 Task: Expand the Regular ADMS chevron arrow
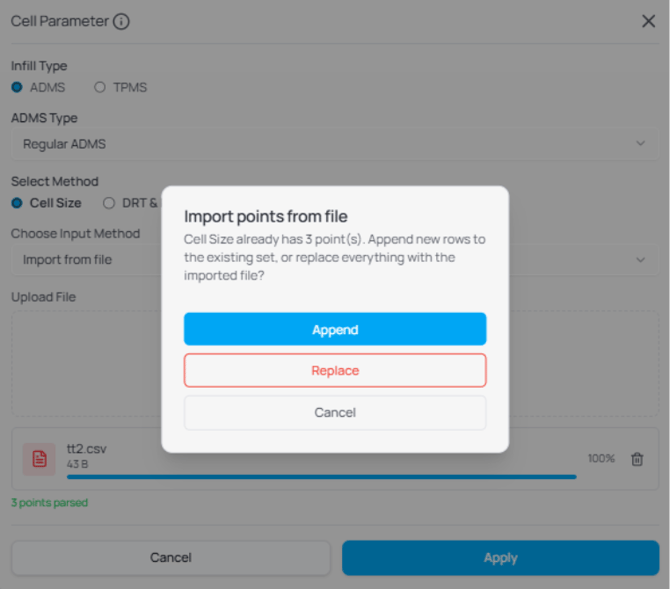click(640, 143)
